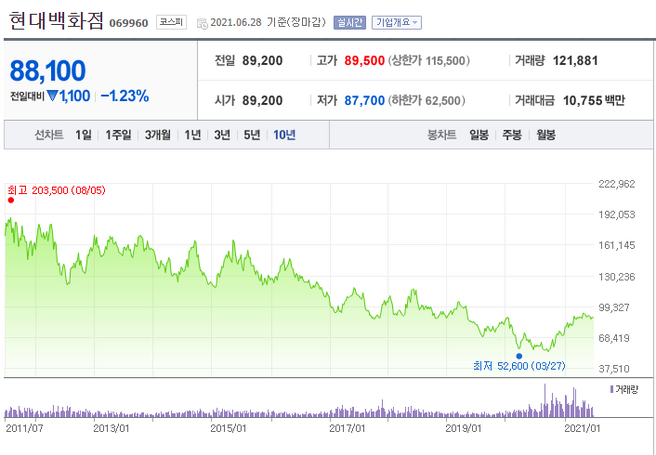Click the calendar icon beside 2021.06.28
656x455 pixels.
[202, 24]
